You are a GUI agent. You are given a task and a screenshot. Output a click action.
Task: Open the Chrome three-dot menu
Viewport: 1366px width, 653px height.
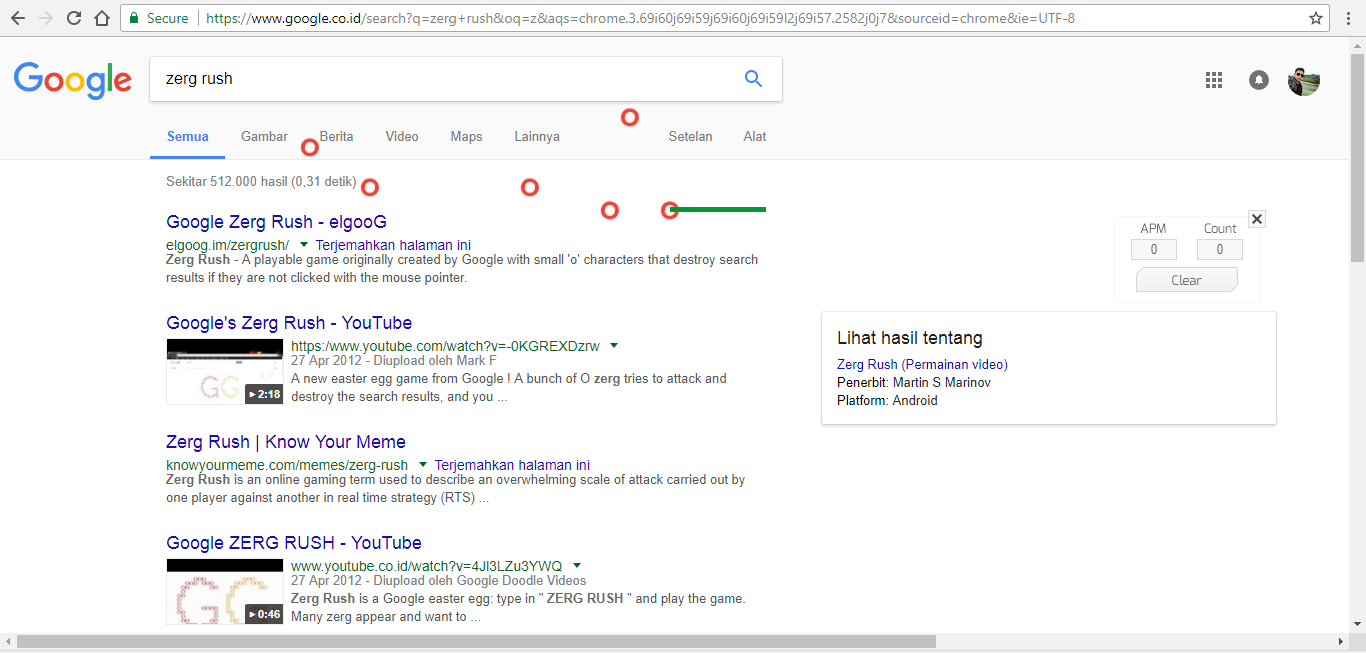1348,18
